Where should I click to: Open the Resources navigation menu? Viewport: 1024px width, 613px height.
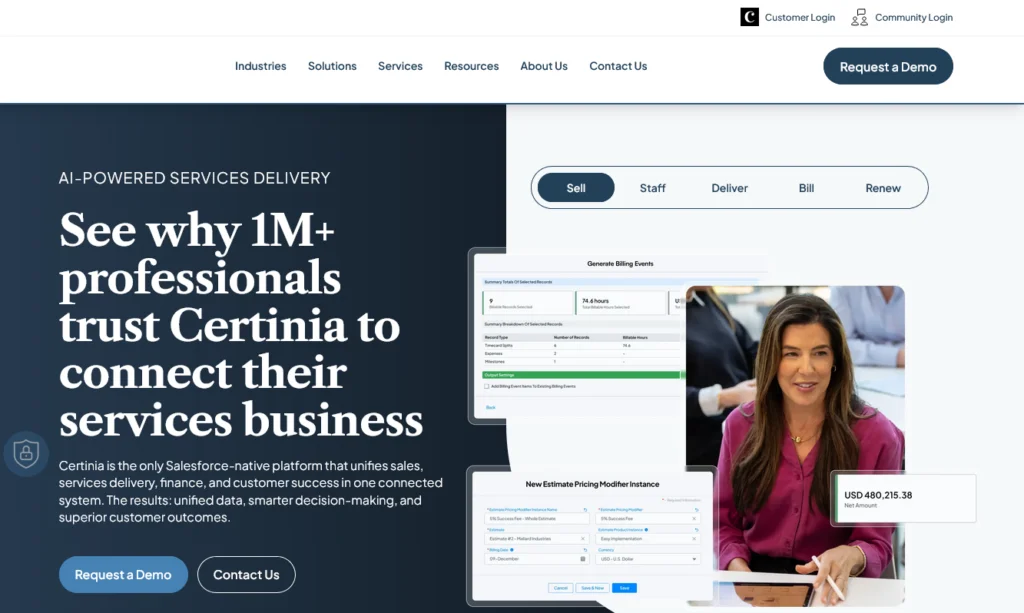pos(472,66)
